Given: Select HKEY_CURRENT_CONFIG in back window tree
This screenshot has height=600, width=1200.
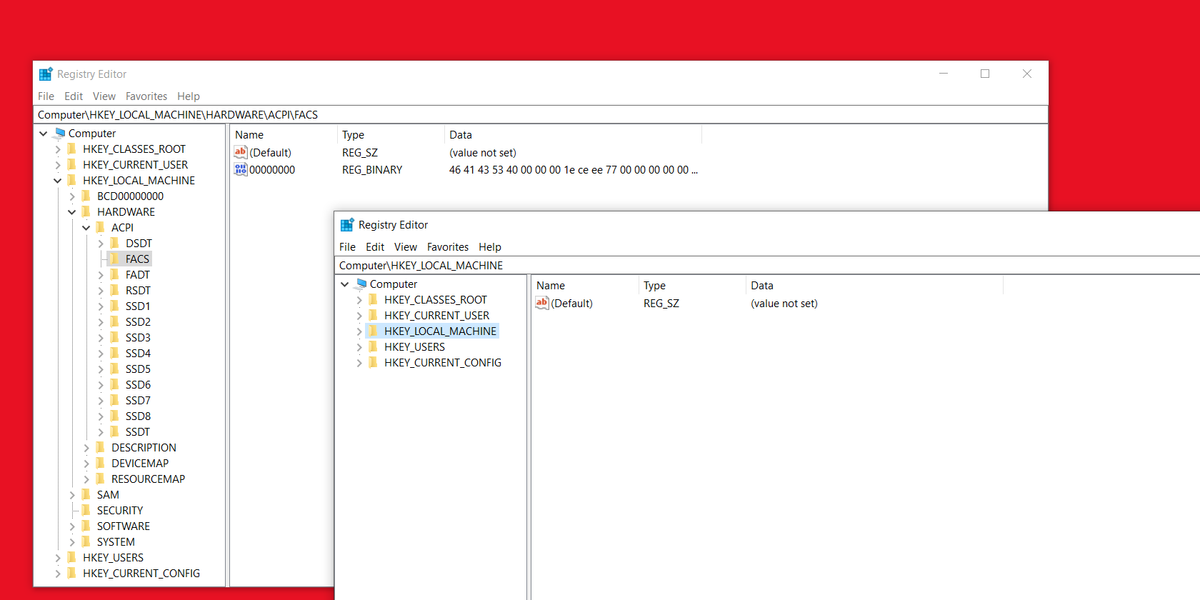Looking at the screenshot, I should (x=141, y=574).
